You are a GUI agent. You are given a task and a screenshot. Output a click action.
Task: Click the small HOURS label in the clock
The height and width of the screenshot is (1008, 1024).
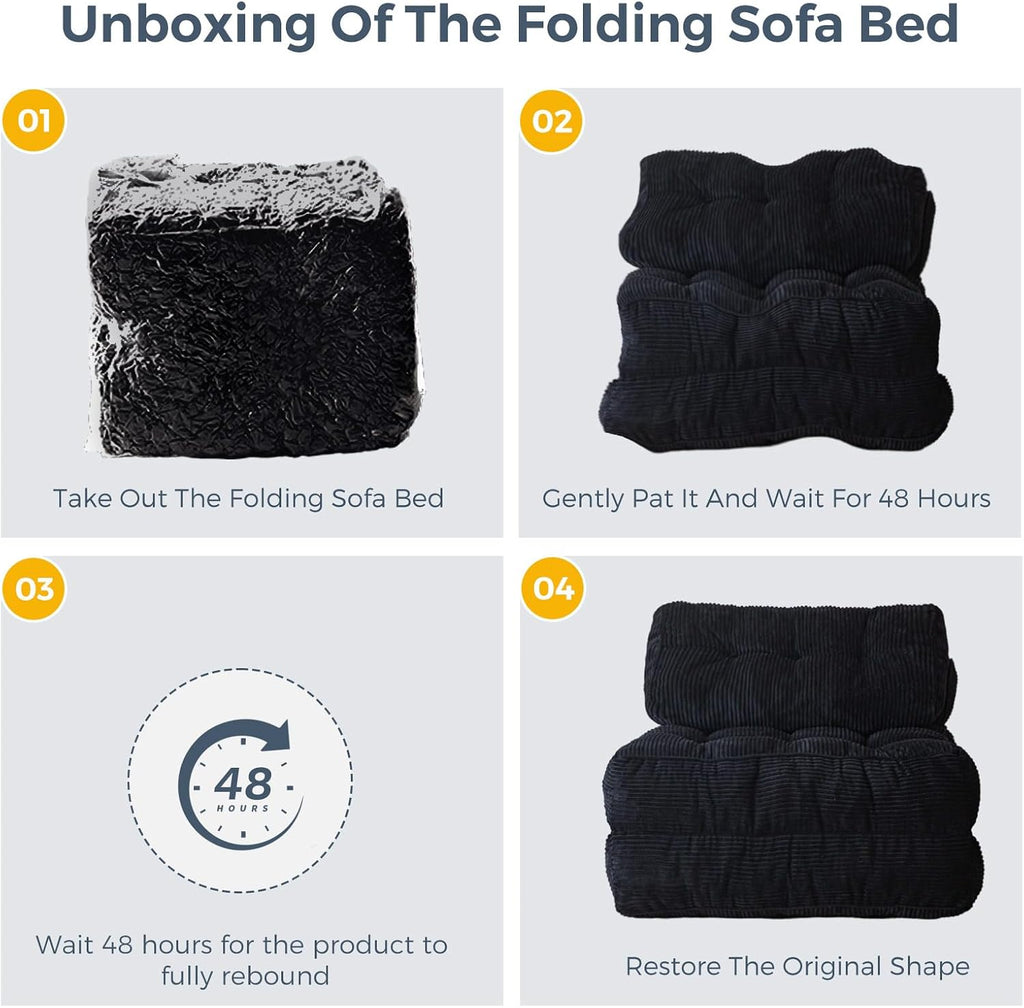[243, 808]
